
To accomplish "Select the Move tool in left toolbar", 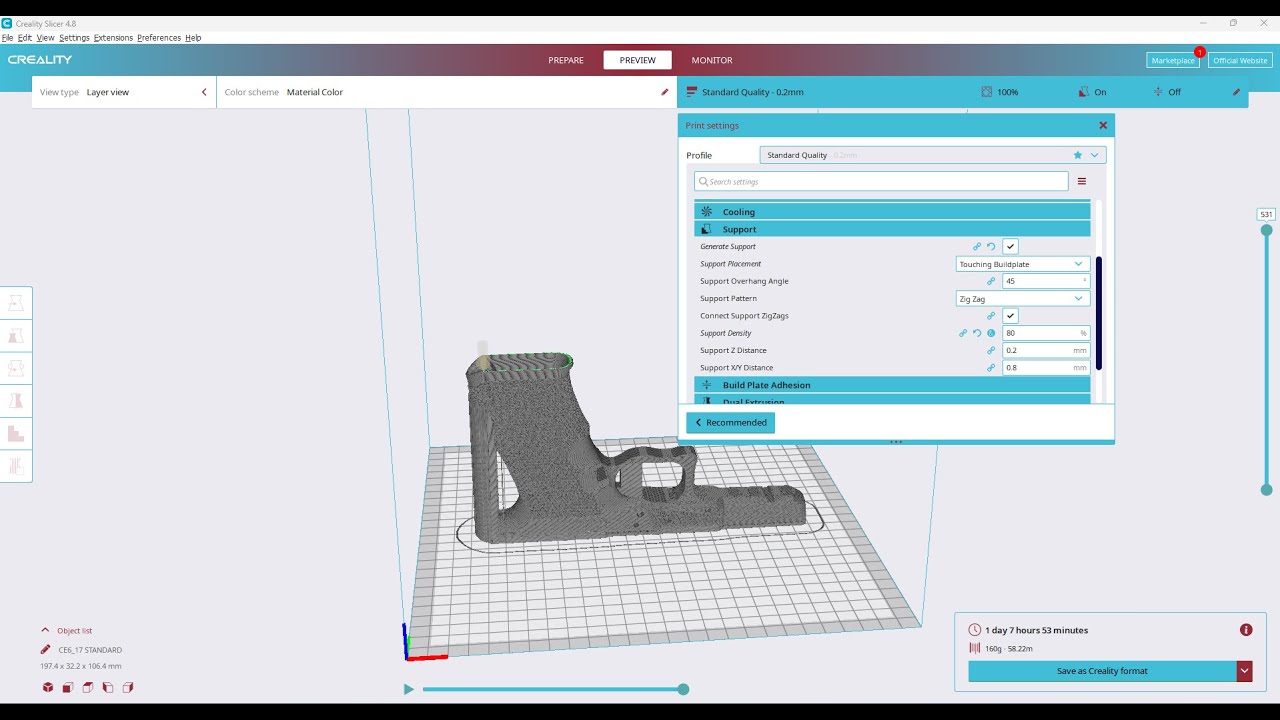I will tap(16, 302).
